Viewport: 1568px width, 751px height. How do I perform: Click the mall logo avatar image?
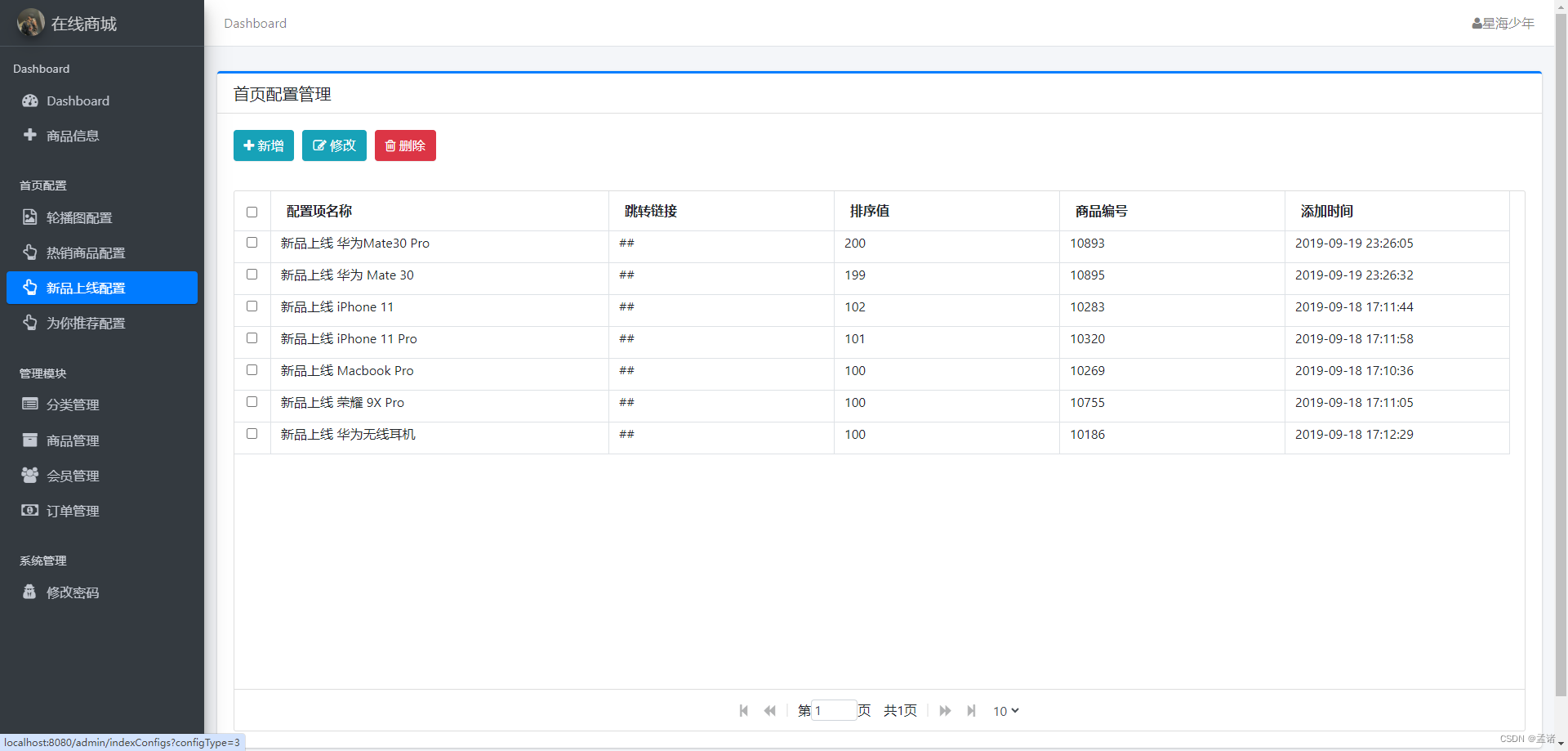[x=31, y=23]
